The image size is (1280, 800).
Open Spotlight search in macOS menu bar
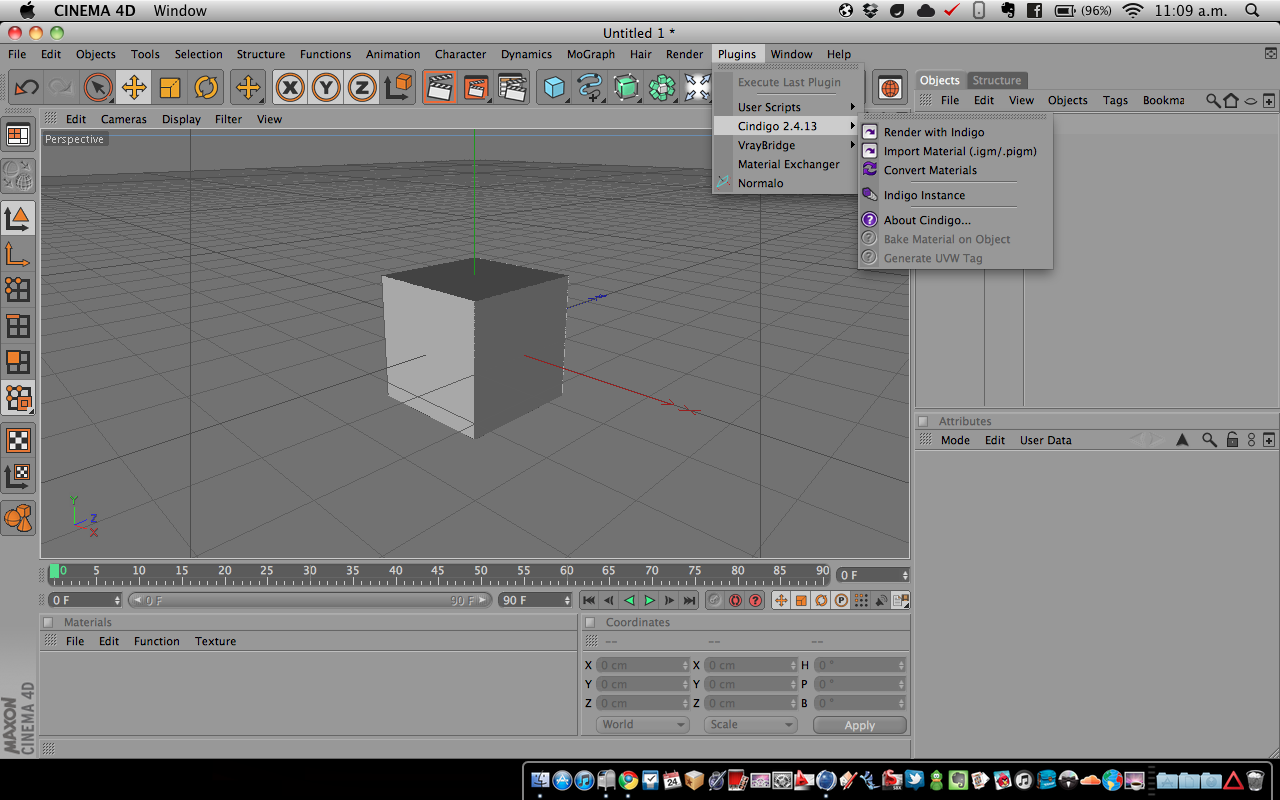[x=1252, y=11]
